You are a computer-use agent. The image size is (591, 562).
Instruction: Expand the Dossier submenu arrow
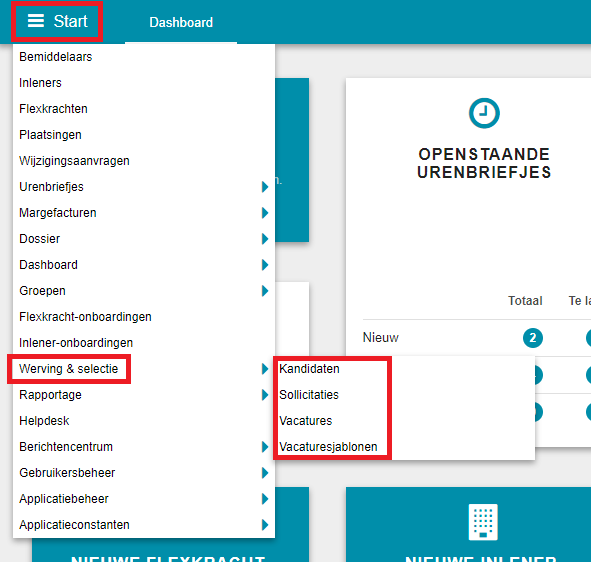click(x=265, y=239)
